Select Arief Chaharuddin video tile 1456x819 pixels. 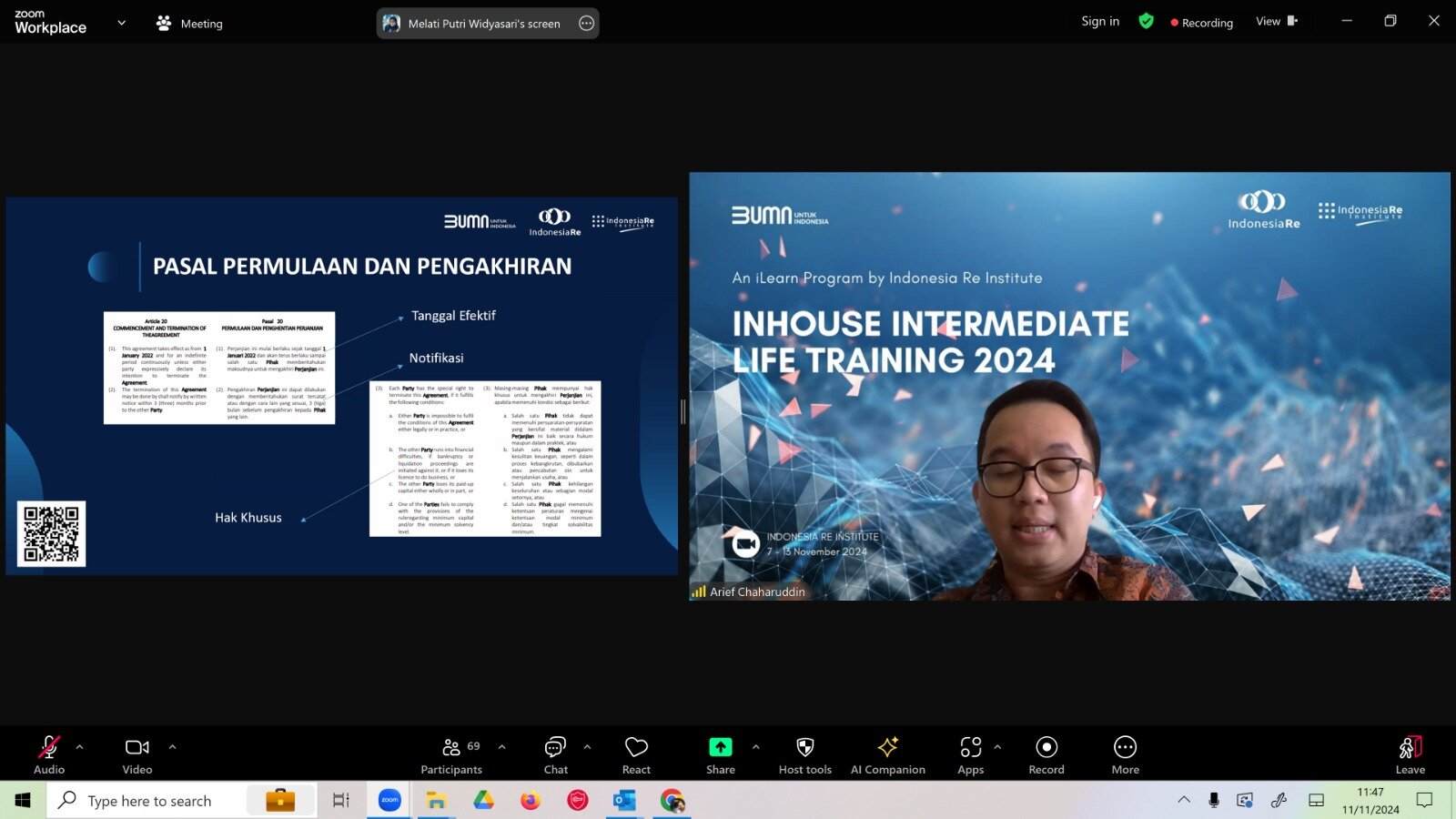[x=1070, y=386]
